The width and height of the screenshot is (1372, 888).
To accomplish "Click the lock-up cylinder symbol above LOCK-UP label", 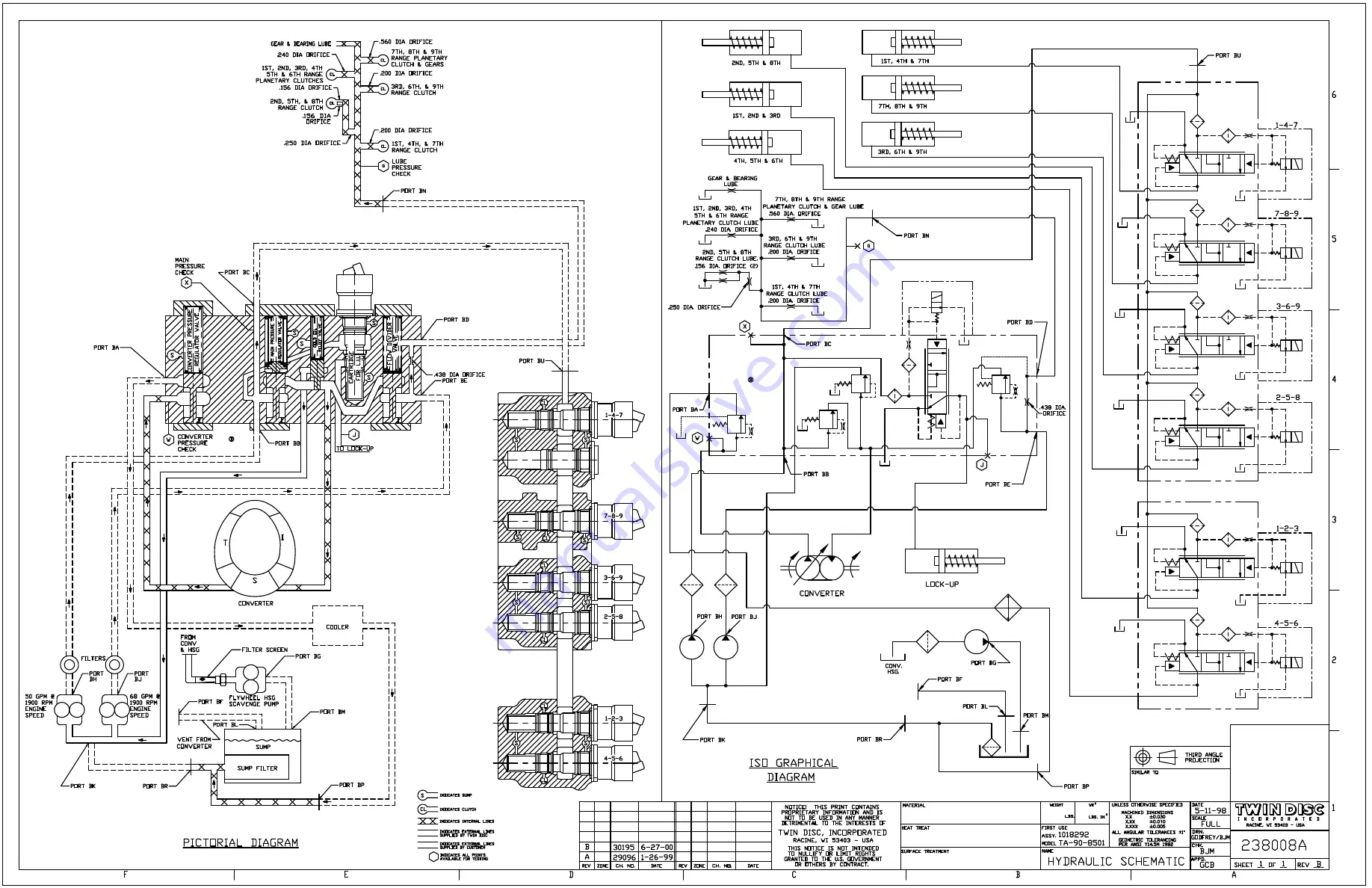I will [954, 561].
